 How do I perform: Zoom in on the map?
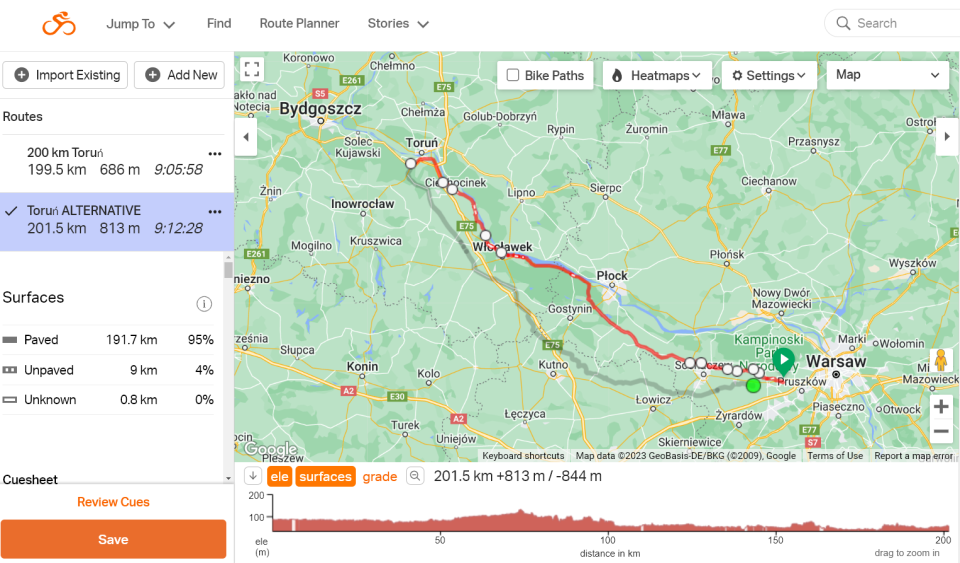(940, 407)
